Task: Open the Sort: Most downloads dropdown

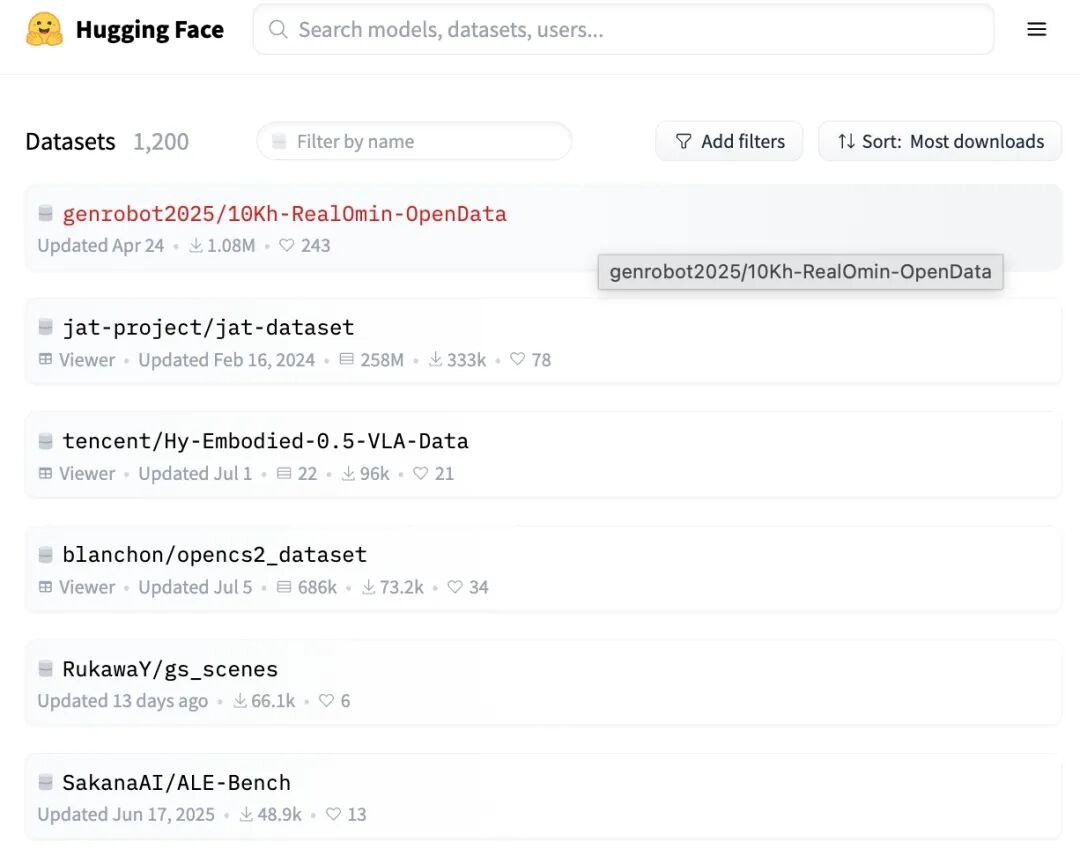Action: pyautogui.click(x=939, y=141)
